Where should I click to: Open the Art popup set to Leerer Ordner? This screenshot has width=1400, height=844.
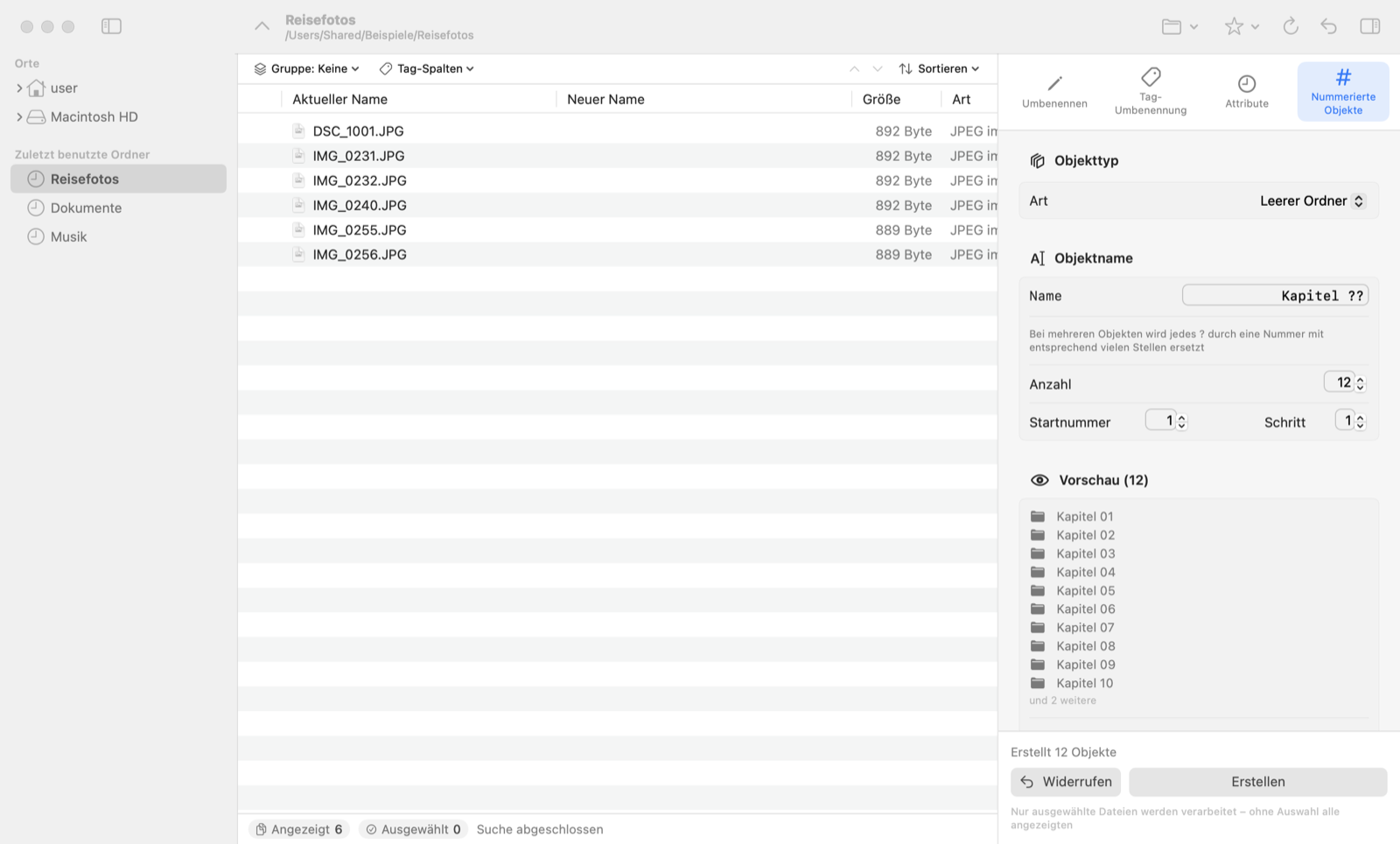(1312, 200)
